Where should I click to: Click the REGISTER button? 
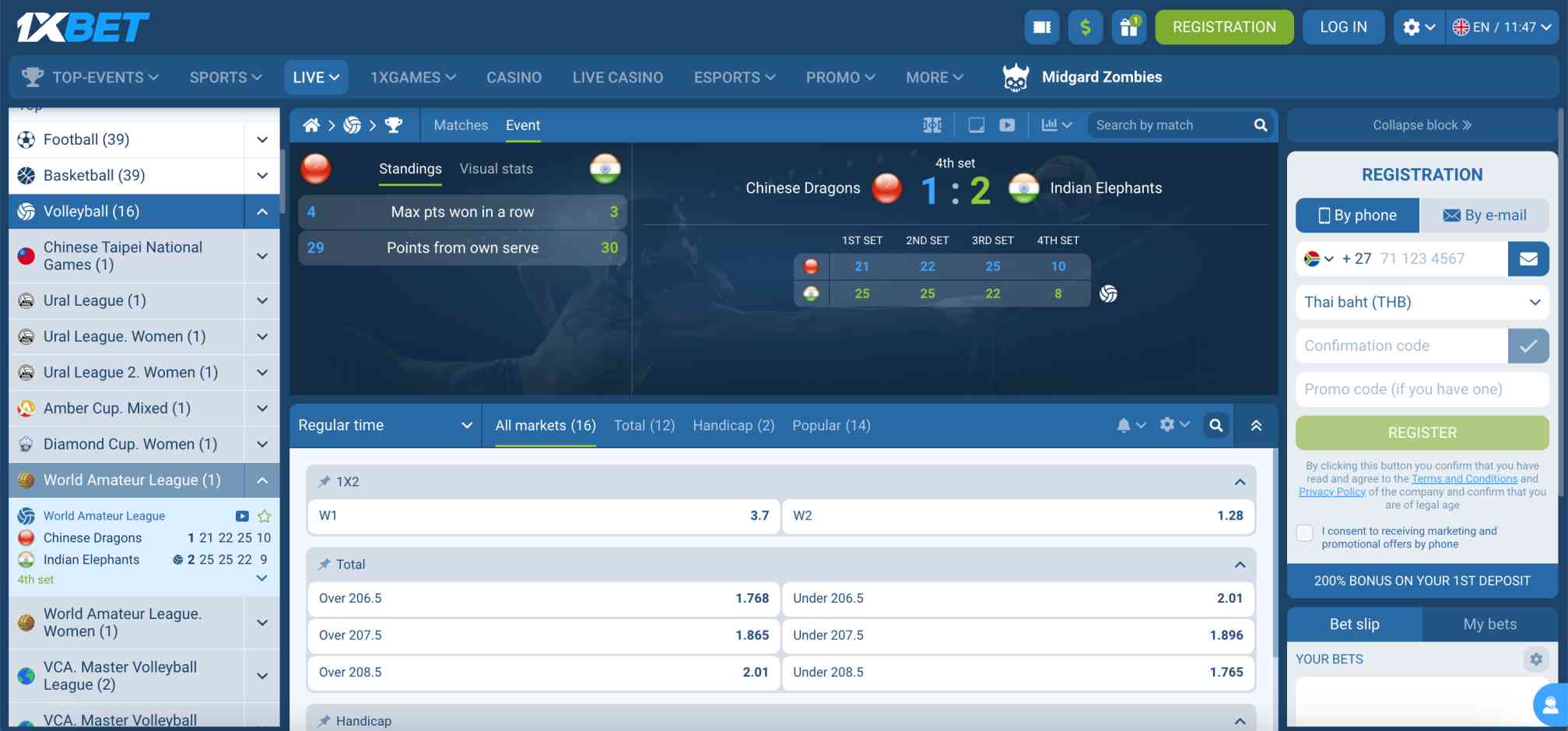pos(1421,432)
